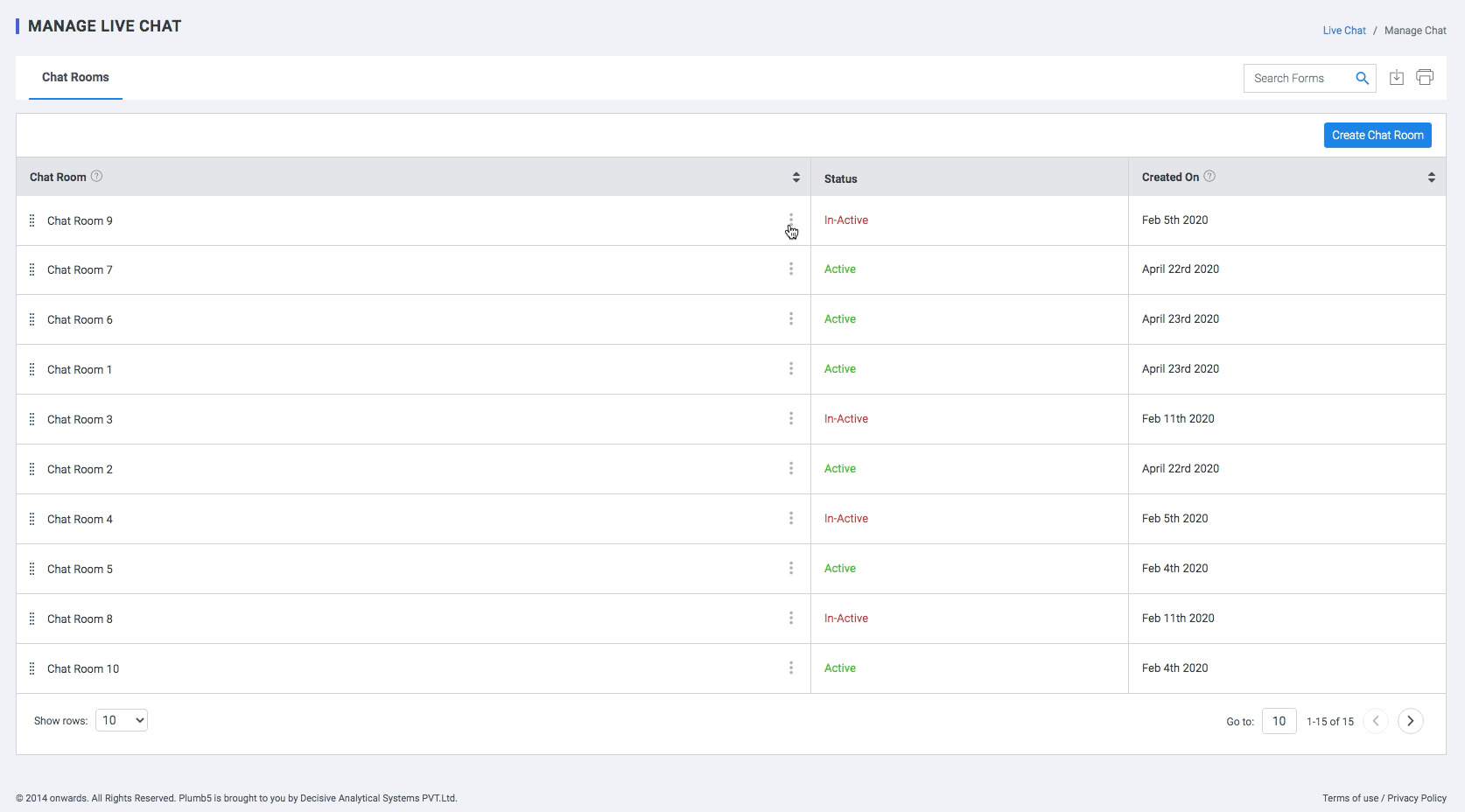Click the Manage Chat breadcrumb text
Viewport: 1465px width, 812px height.
[1415, 30]
